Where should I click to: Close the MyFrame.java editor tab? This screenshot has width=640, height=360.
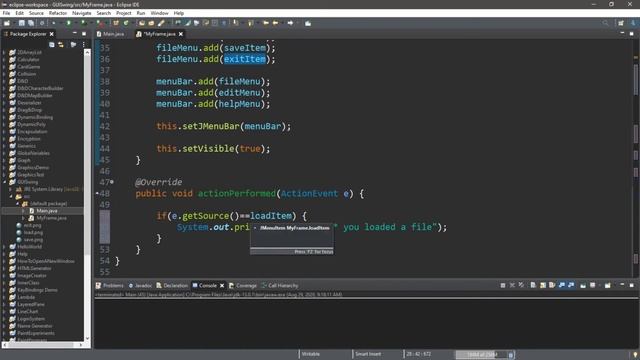click(x=181, y=34)
